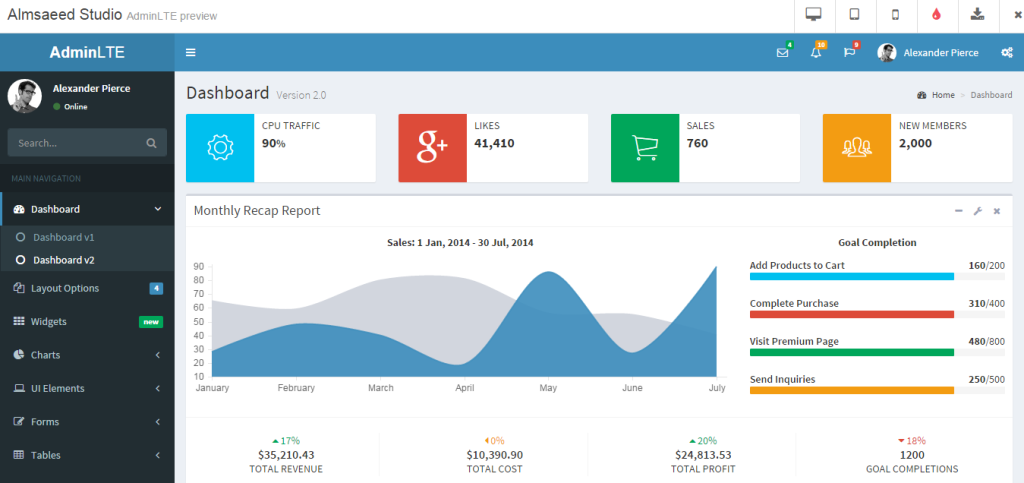Click the sidebar Search input field
Image resolution: width=1024 pixels, height=483 pixels.
click(78, 143)
